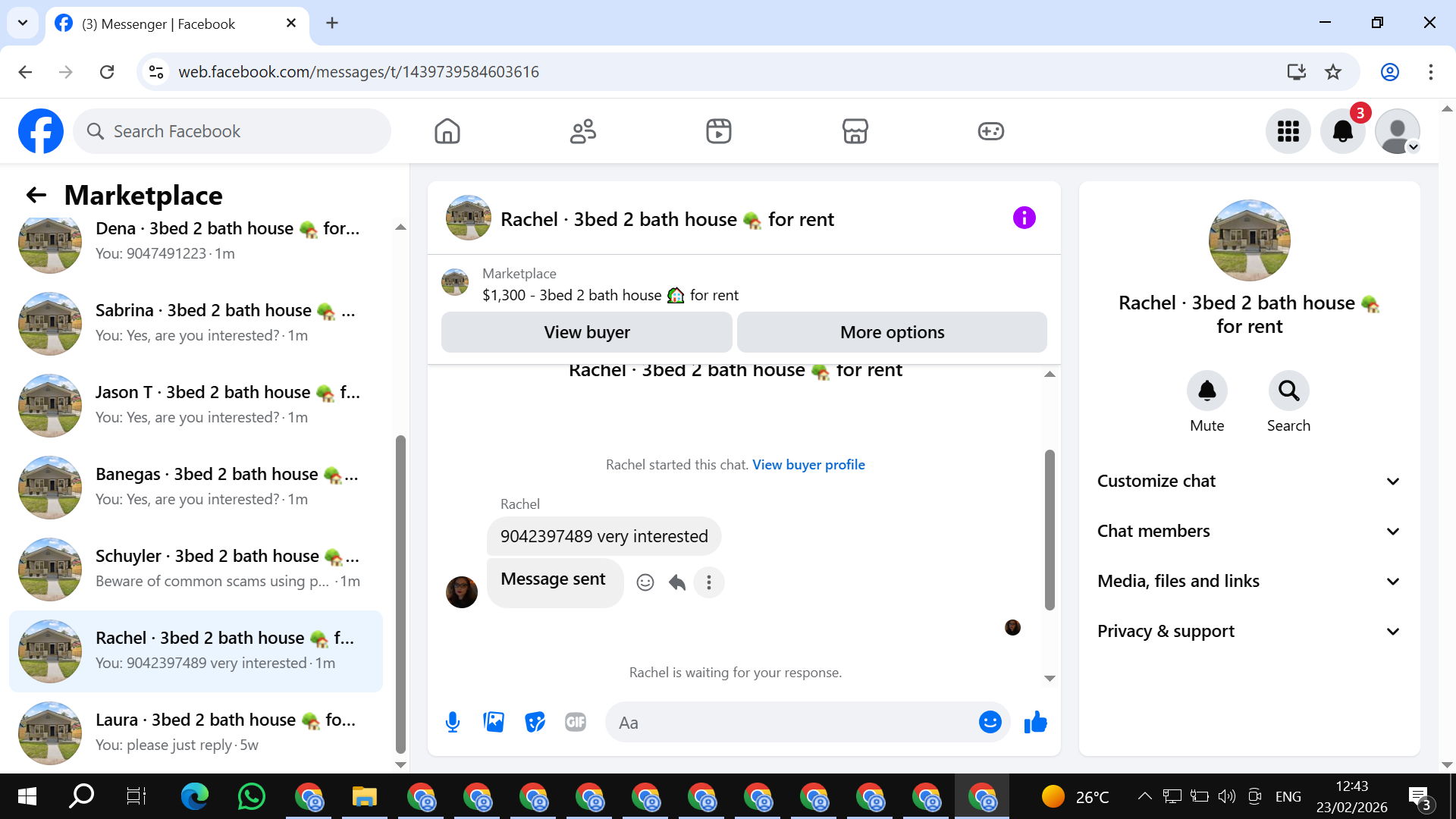
Task: Expand the Chat members section
Action: click(1249, 531)
